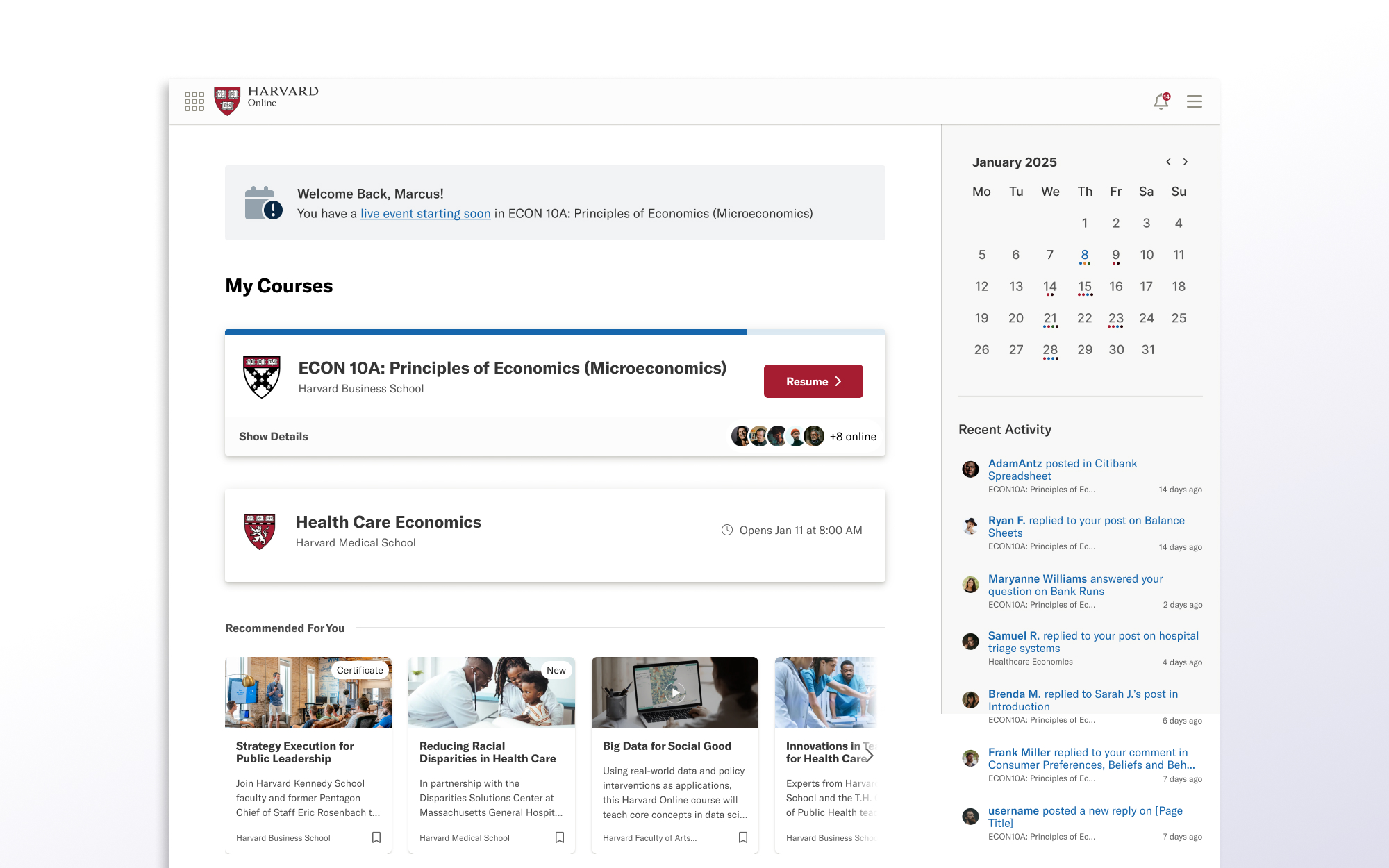The image size is (1389, 868).
Task: Select January 21 on the calendar
Action: (x=1050, y=319)
